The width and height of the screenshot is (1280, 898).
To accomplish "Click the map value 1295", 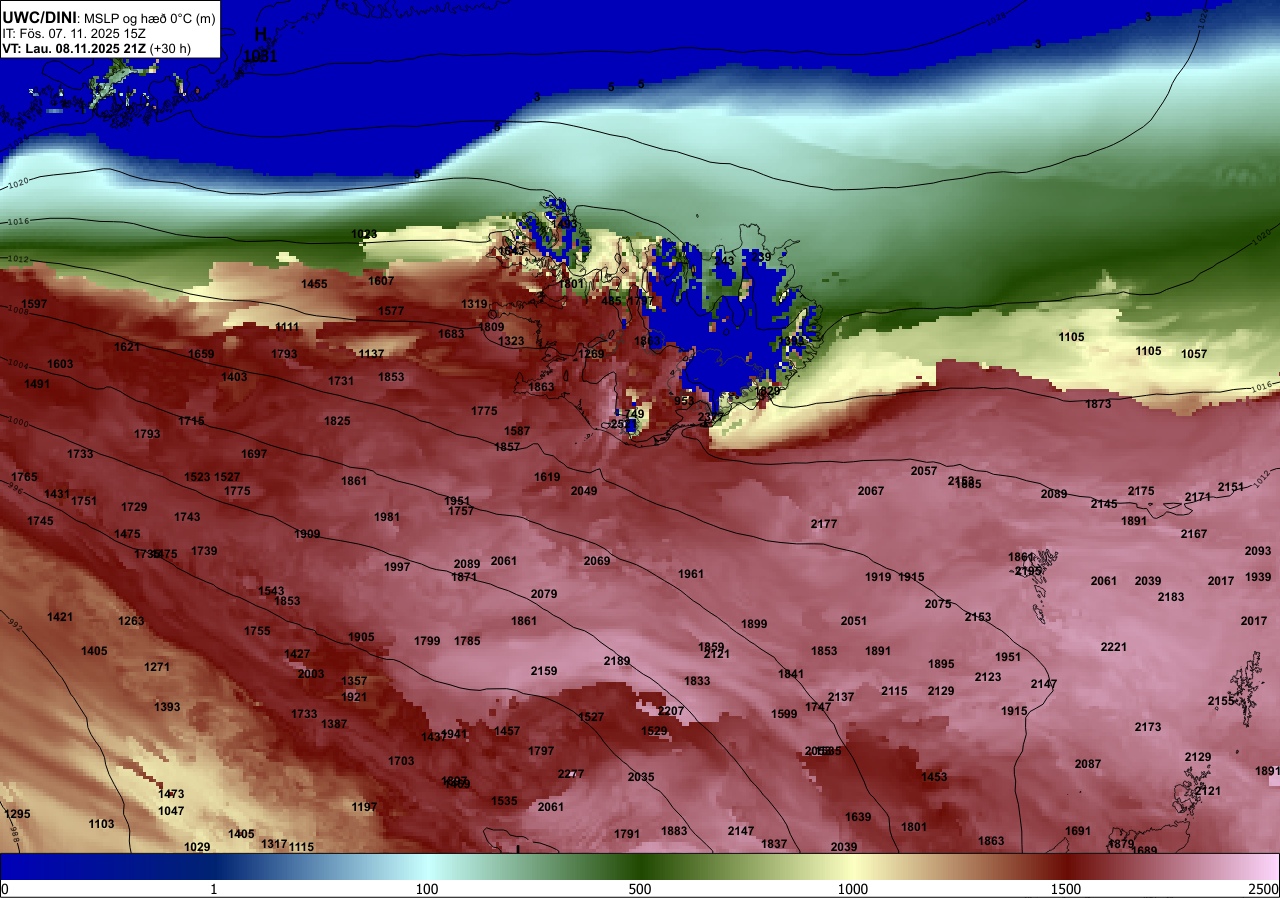I will click(x=17, y=814).
